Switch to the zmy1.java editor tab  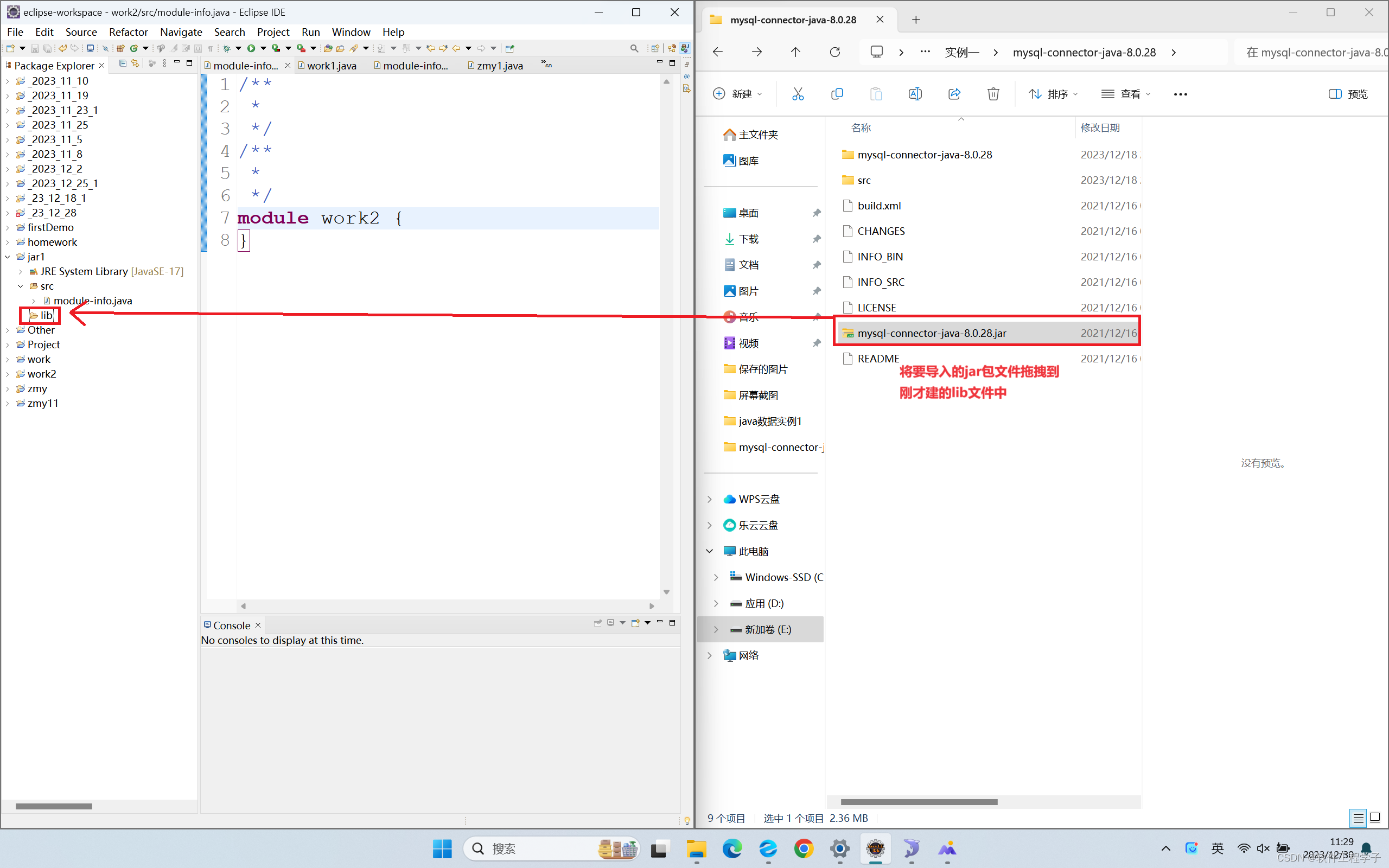click(500, 66)
